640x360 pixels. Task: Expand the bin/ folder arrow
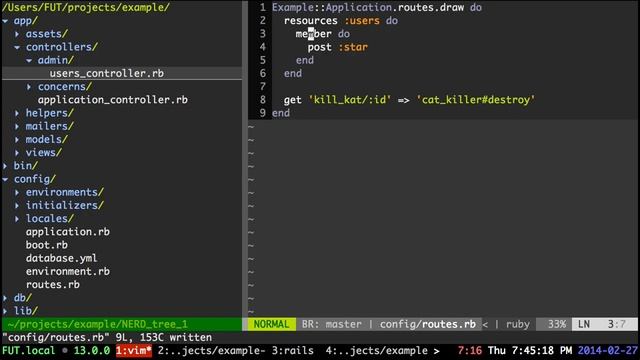(5, 166)
